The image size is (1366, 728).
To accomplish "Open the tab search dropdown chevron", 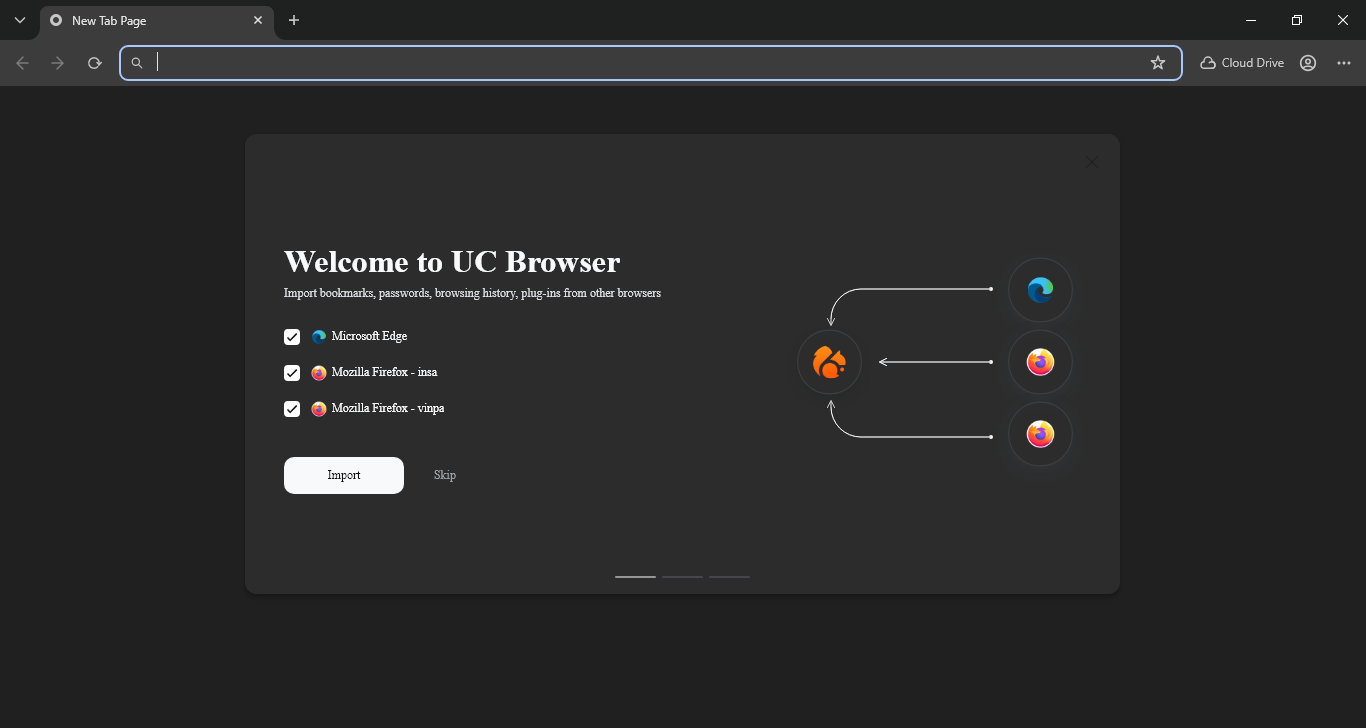I will coord(19,20).
